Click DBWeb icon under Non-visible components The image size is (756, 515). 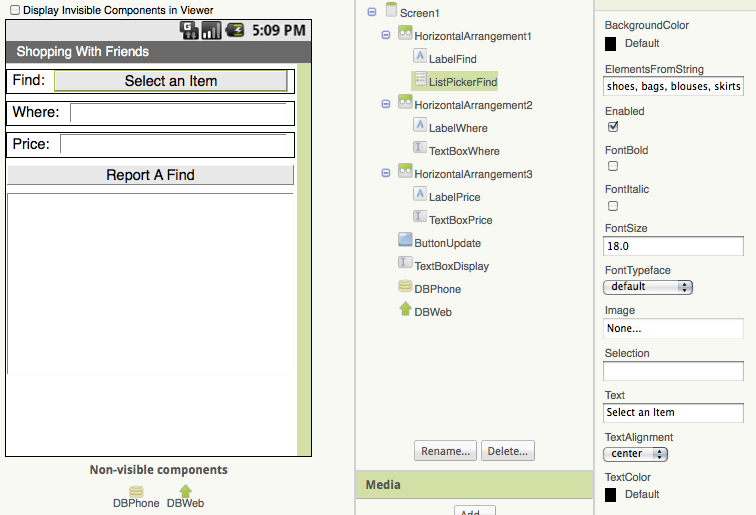pos(185,491)
